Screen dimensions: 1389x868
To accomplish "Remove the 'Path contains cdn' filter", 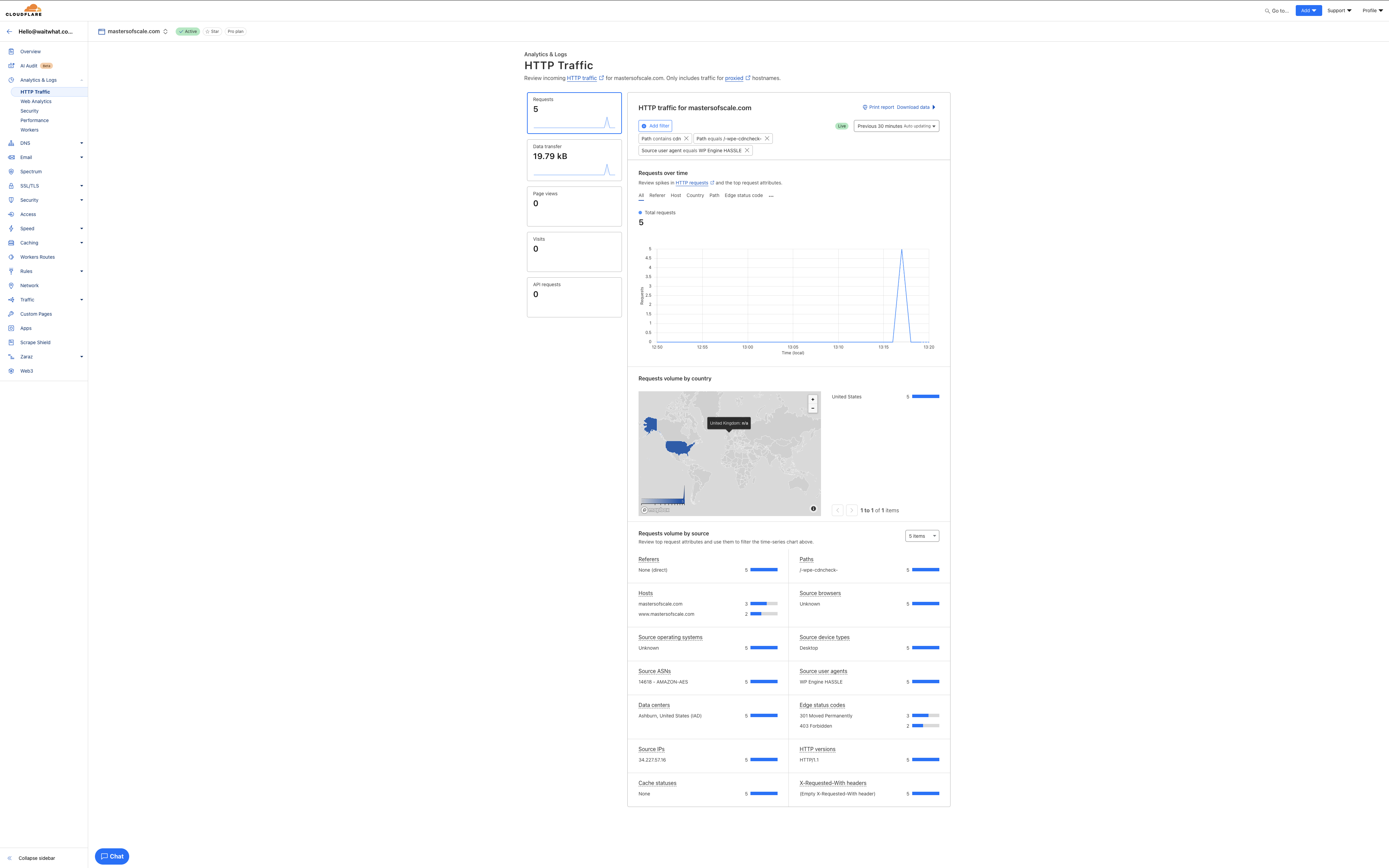I will click(x=686, y=138).
